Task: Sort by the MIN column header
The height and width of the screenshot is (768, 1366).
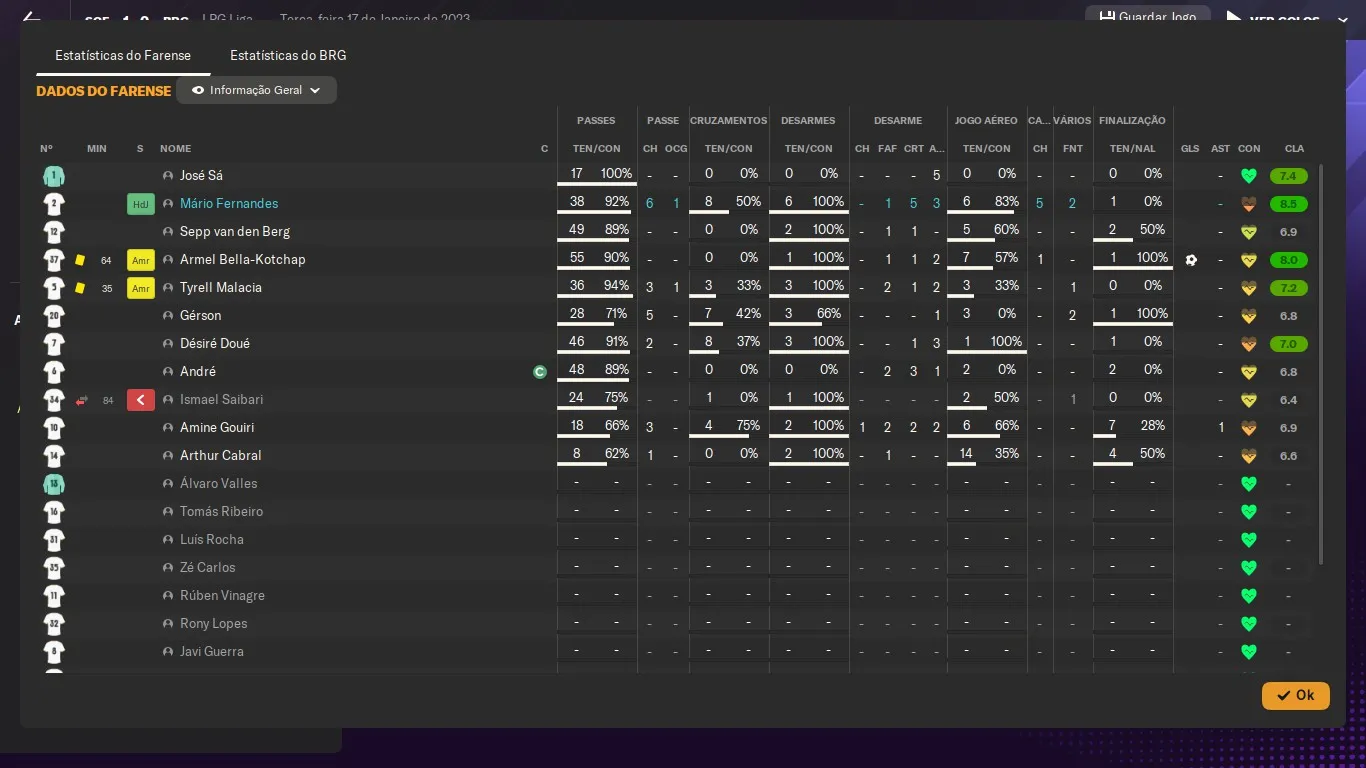Action: [x=96, y=149]
